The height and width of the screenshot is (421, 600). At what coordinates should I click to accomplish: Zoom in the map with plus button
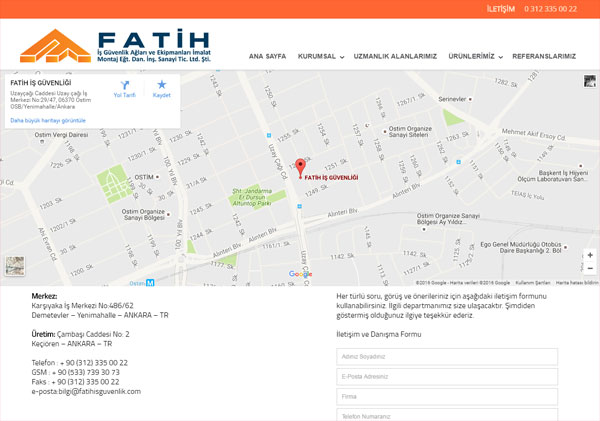[x=590, y=255]
